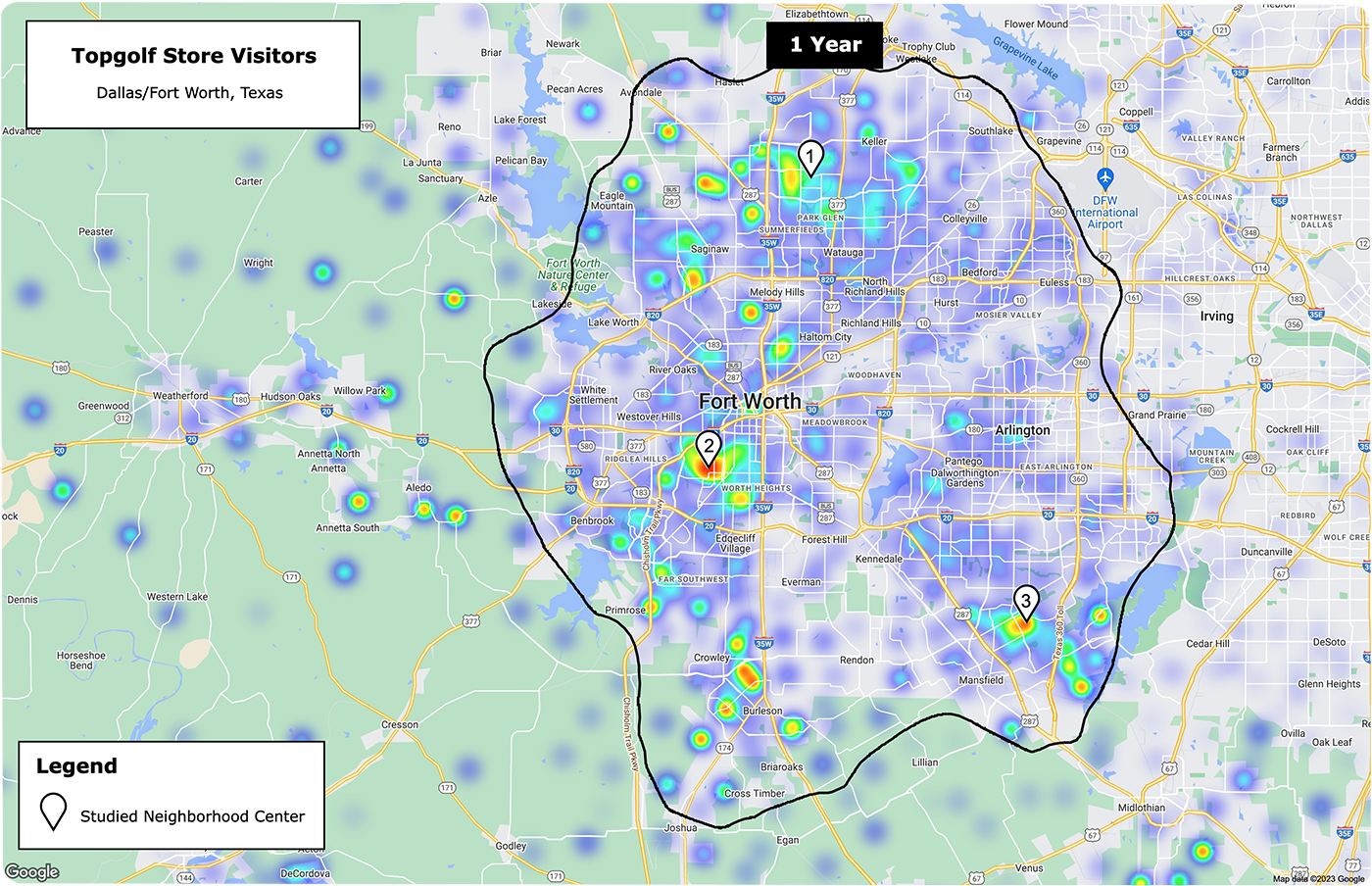Viewport: 1372px width, 886px height.
Task: Click the Aledo town label
Action: pos(418,487)
